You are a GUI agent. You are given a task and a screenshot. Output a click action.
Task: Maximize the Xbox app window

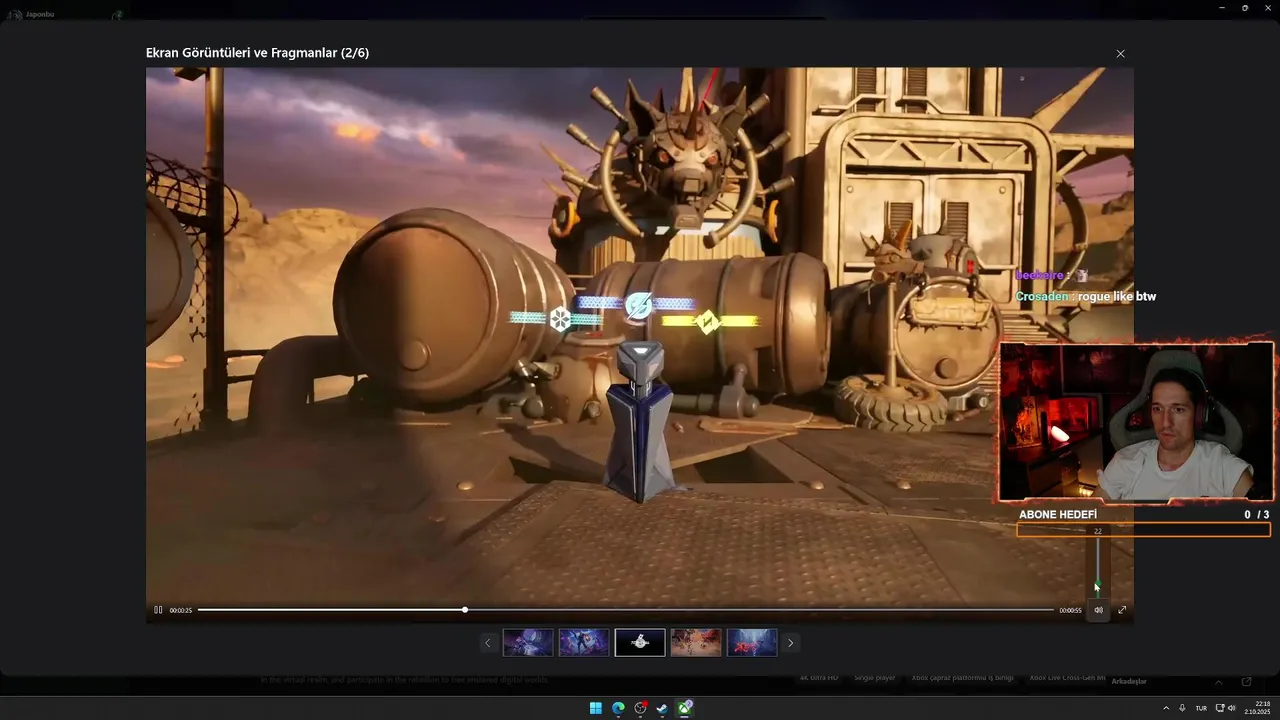[1245, 8]
